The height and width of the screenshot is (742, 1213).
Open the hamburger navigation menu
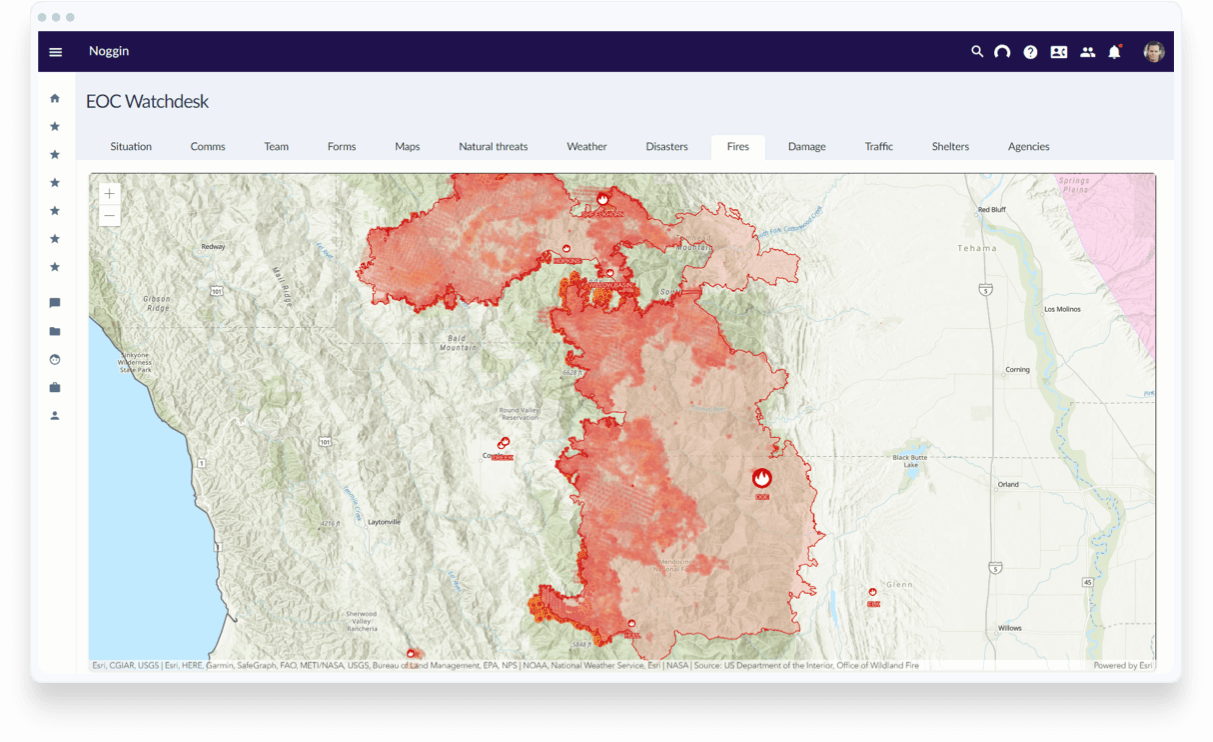coord(56,52)
